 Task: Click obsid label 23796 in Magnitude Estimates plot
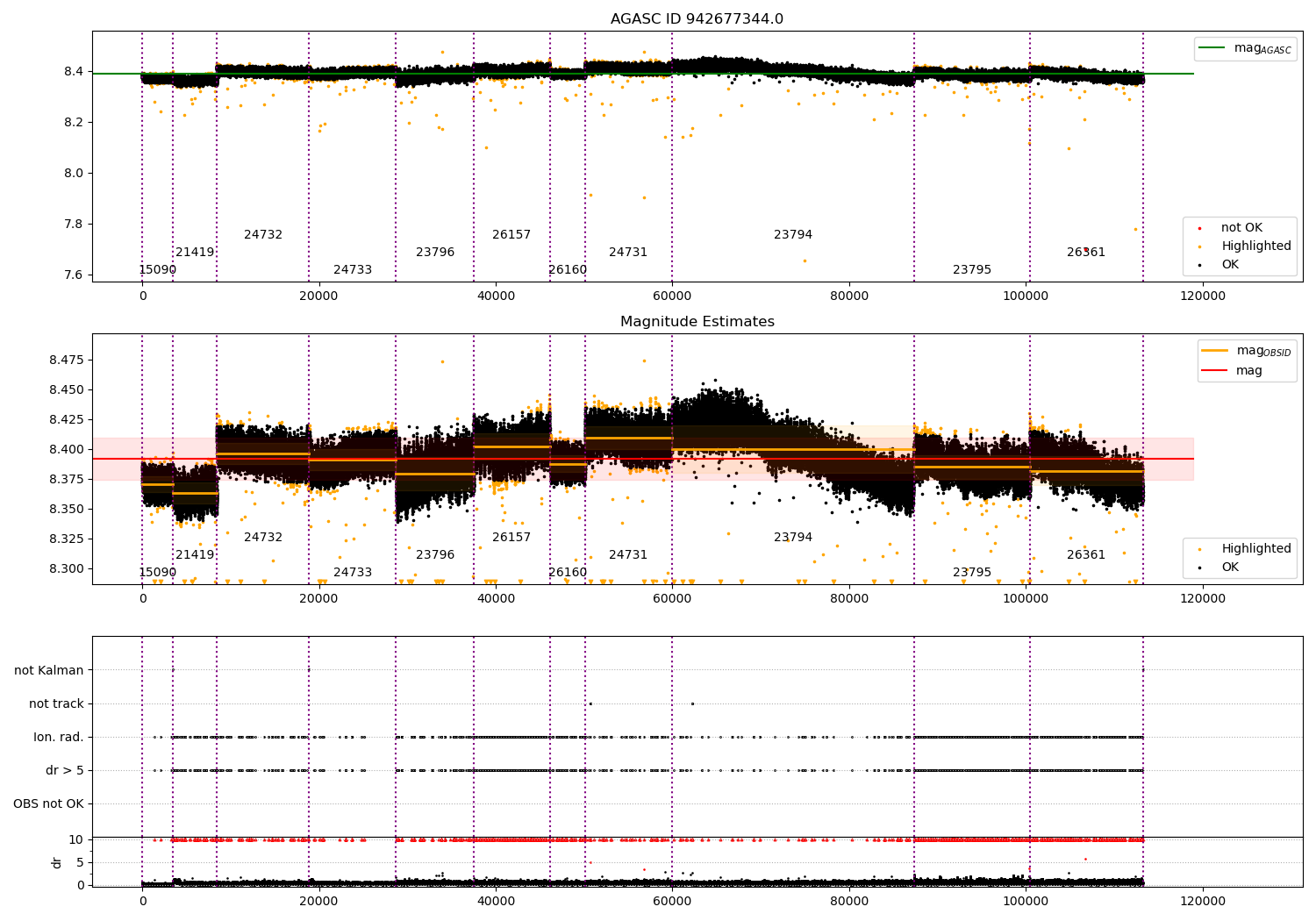tap(435, 555)
